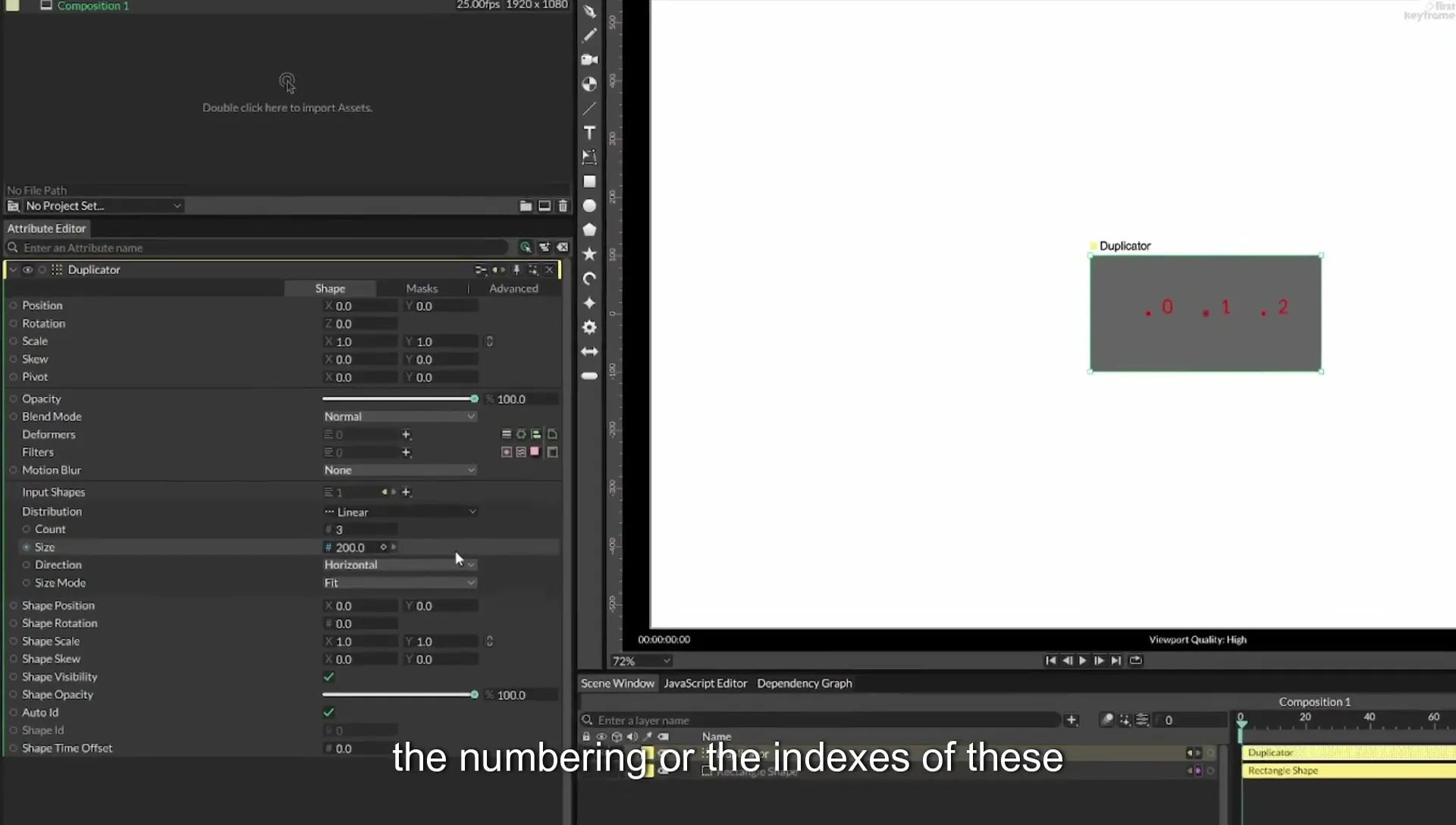Select the Text tool in toolbar
The width and height of the screenshot is (1456, 825).
589,133
